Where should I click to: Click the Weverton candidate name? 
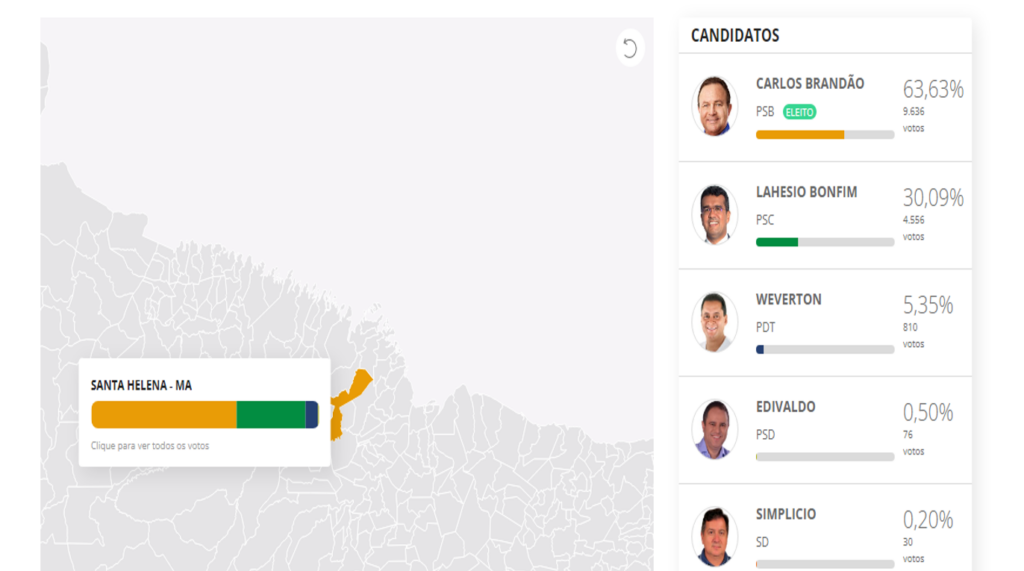tap(788, 300)
